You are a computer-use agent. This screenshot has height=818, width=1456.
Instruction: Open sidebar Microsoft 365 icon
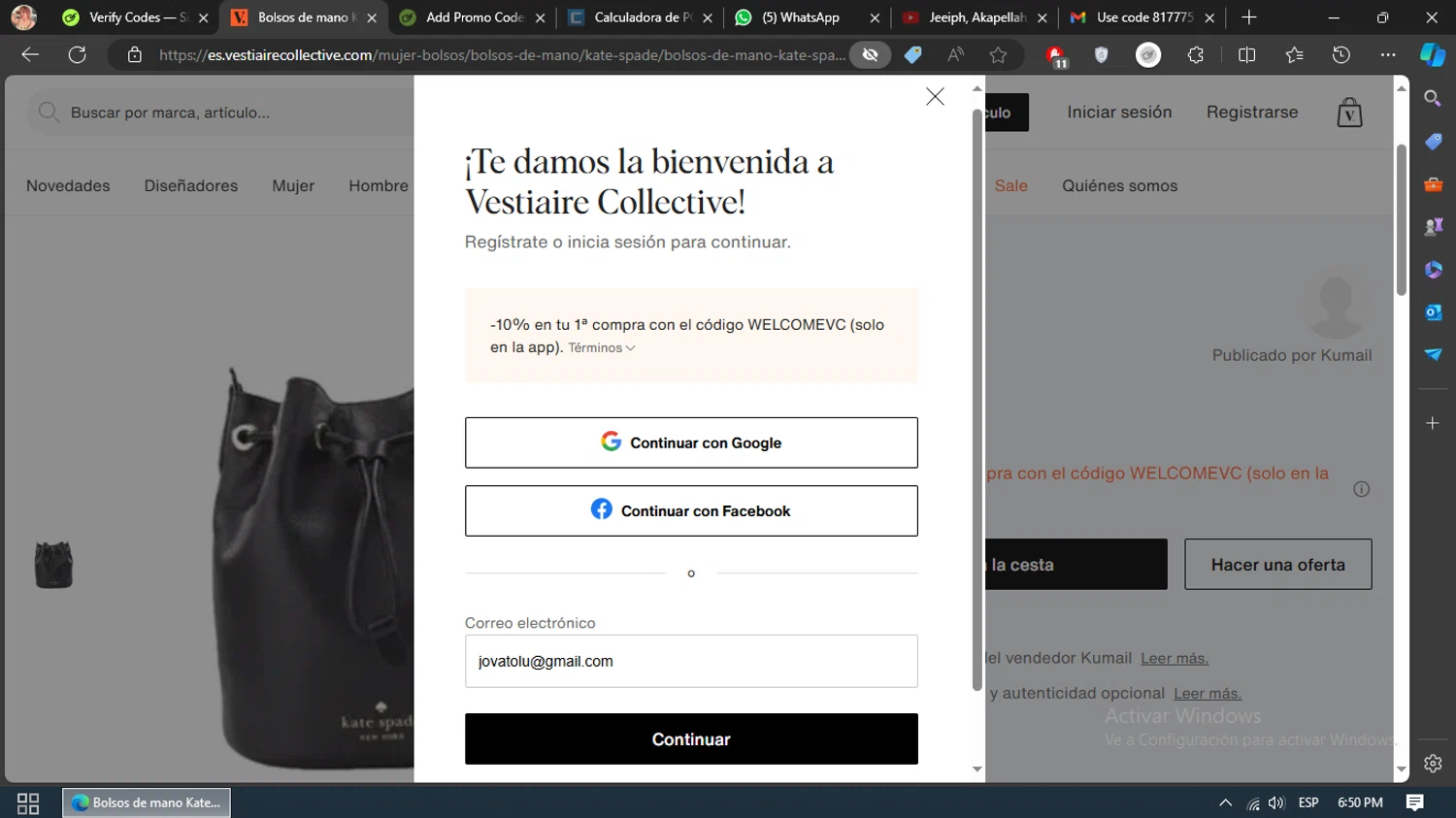pyautogui.click(x=1433, y=270)
